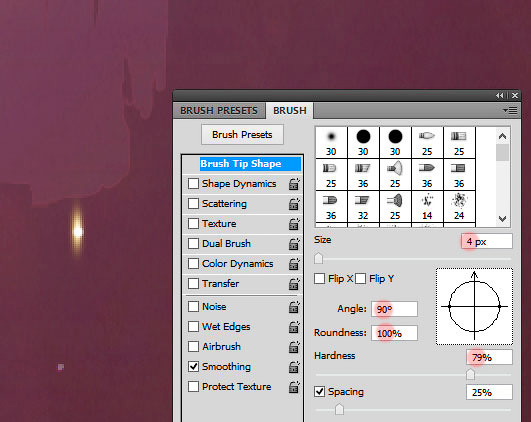
Task: Pick the splatter brush tip labeled 14
Action: tap(427, 206)
